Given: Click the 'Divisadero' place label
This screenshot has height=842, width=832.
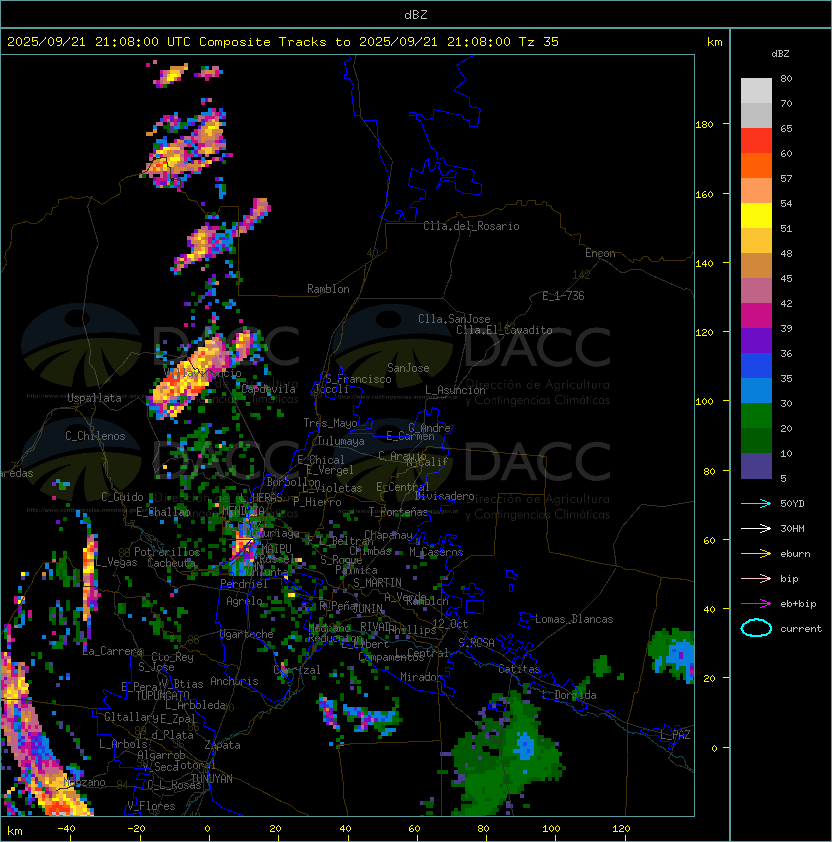Looking at the screenshot, I should [x=444, y=496].
